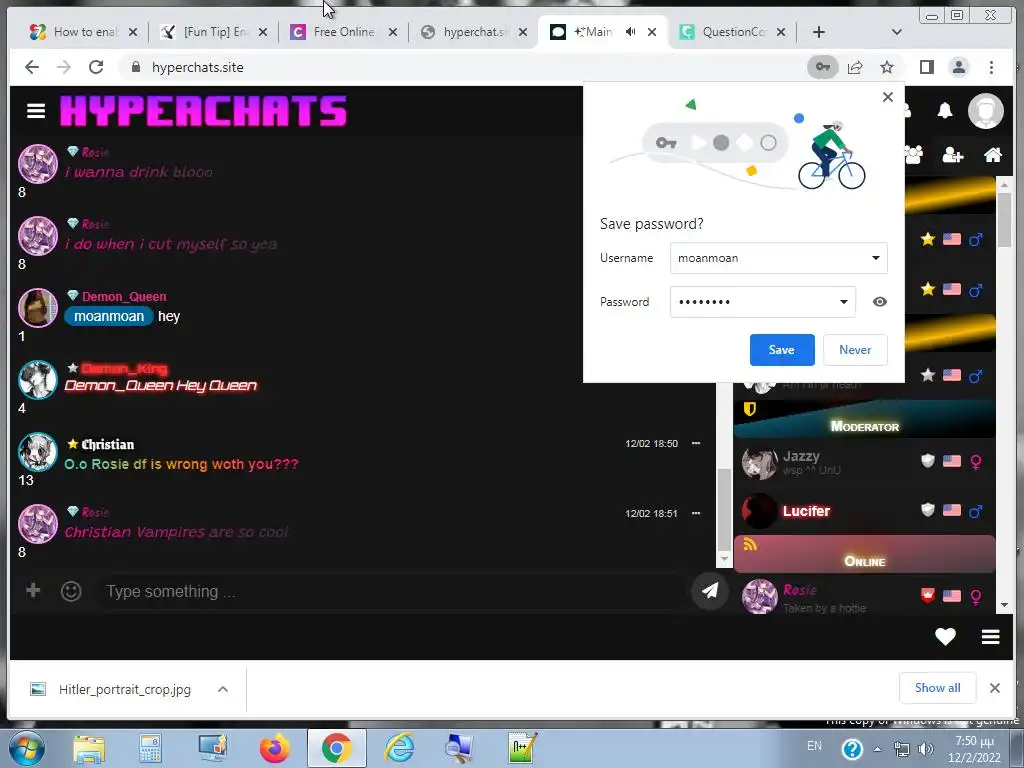Open the Chrome profile icon
Screen dimensions: 1024x768
pyautogui.click(x=959, y=67)
